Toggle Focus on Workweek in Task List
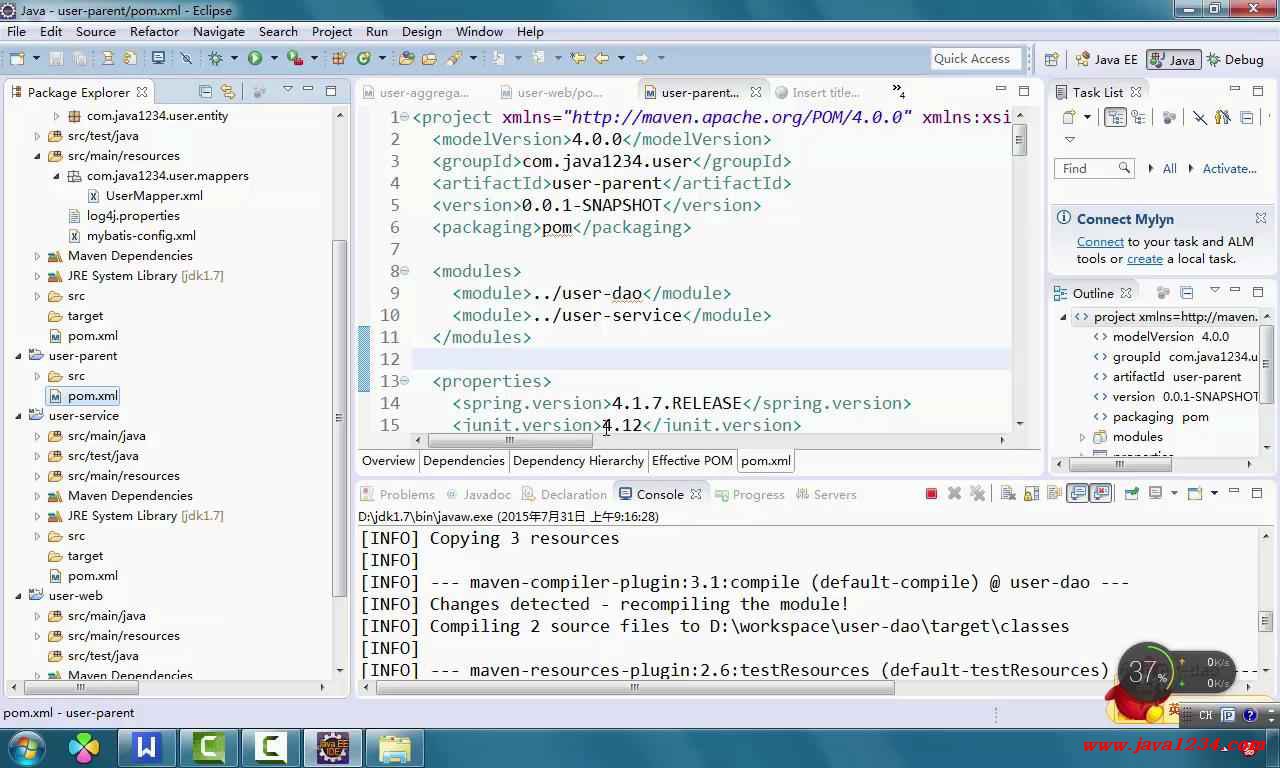 pyautogui.click(x=1169, y=117)
